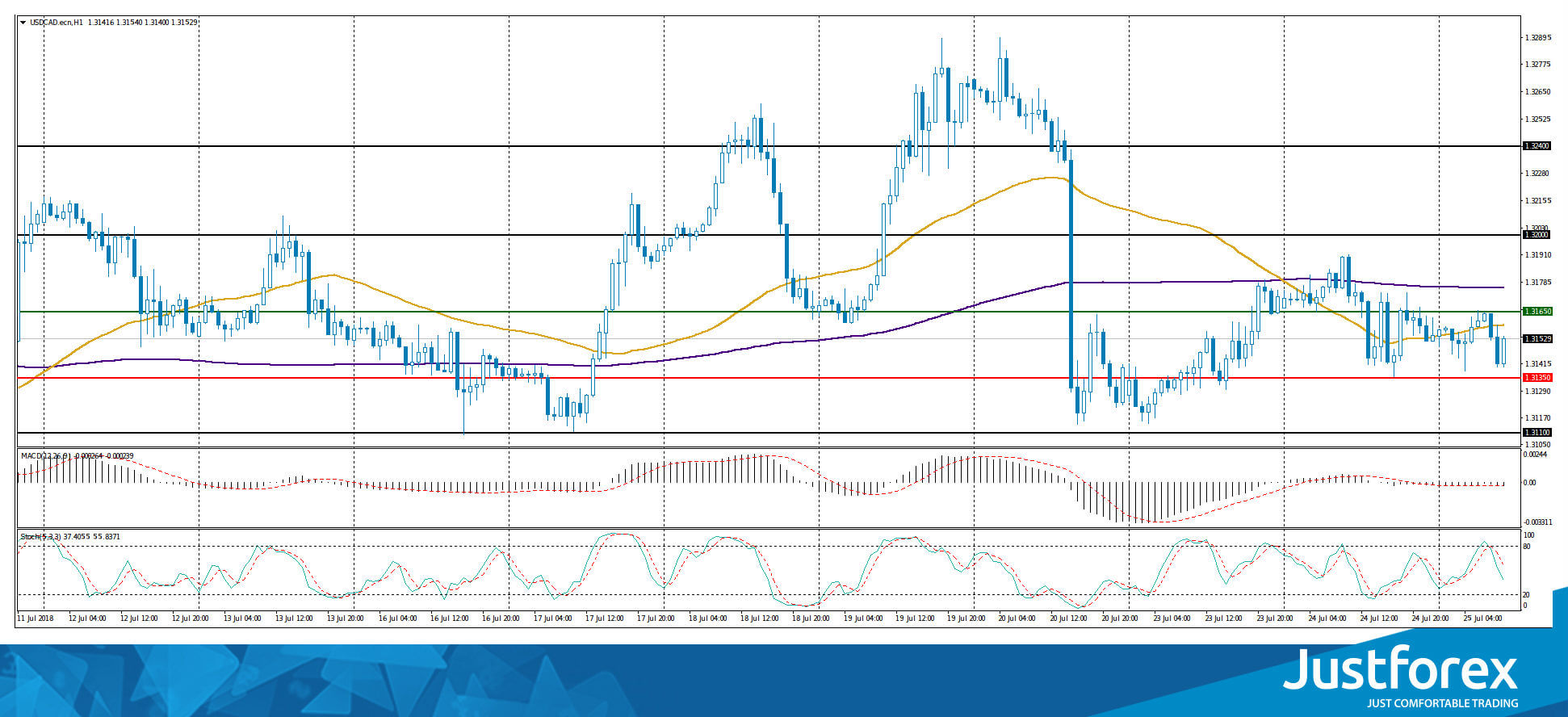Click the 13 Jul 04:00 time label
Screen dimensions: 1568x717
pyautogui.click(x=243, y=618)
